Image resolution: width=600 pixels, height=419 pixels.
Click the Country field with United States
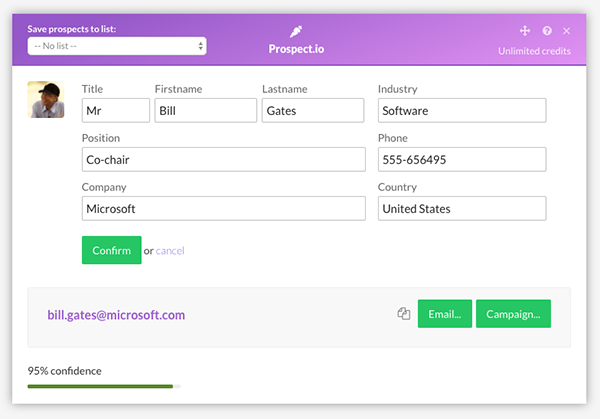462,209
